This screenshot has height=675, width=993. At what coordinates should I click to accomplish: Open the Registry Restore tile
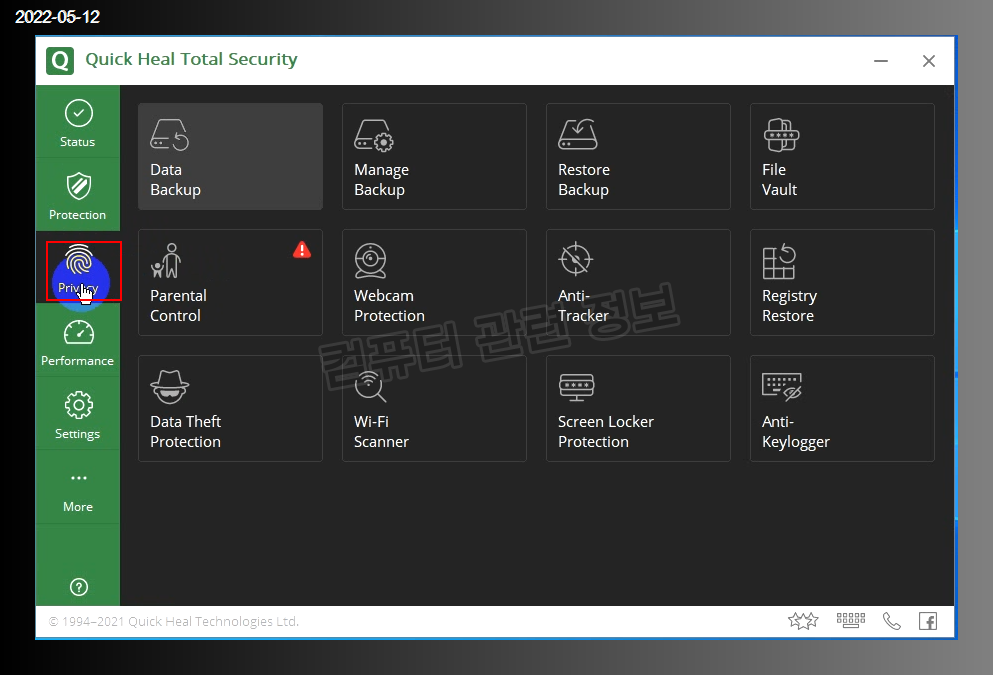click(x=842, y=282)
